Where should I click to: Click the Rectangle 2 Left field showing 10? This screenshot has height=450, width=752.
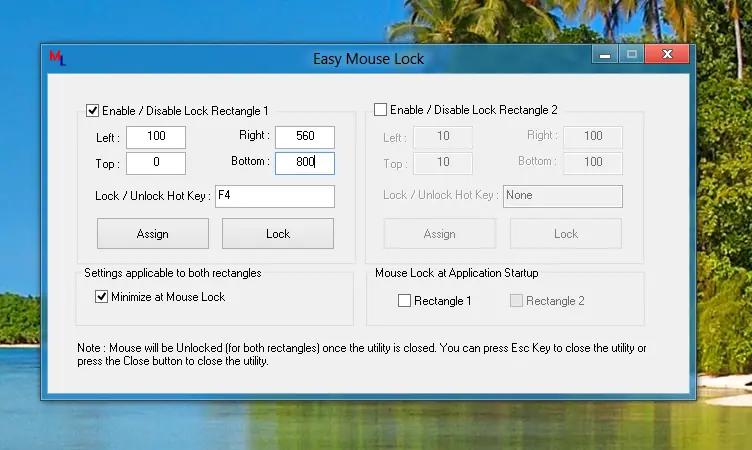point(443,137)
